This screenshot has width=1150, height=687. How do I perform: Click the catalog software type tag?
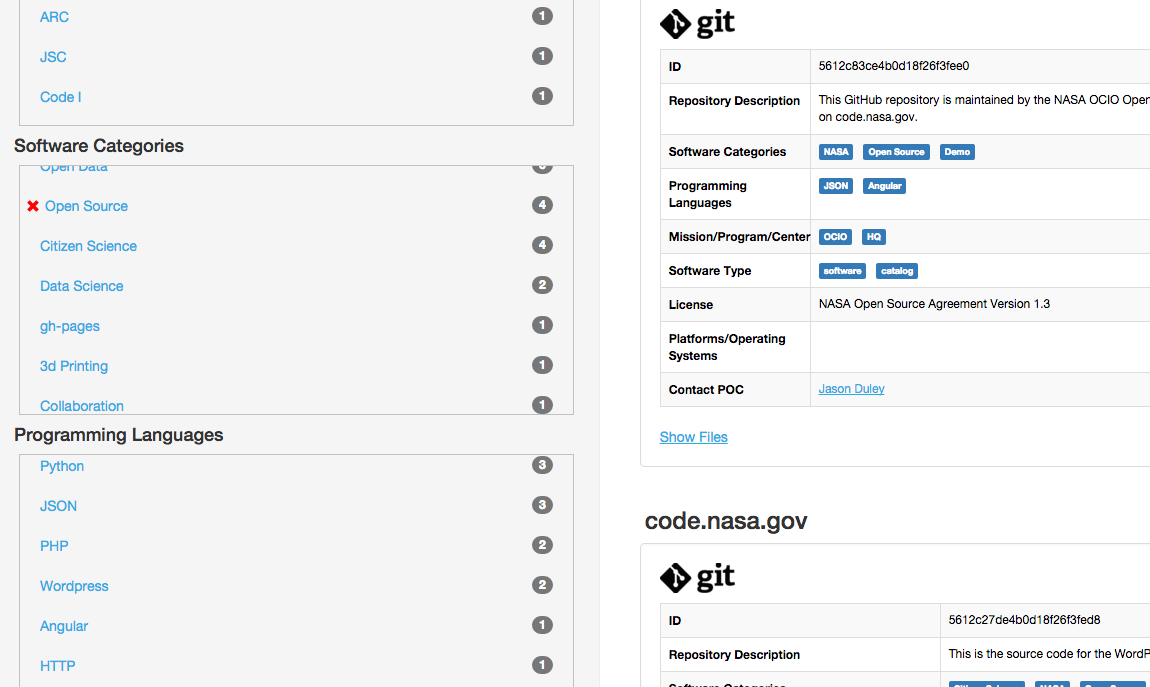point(896,270)
